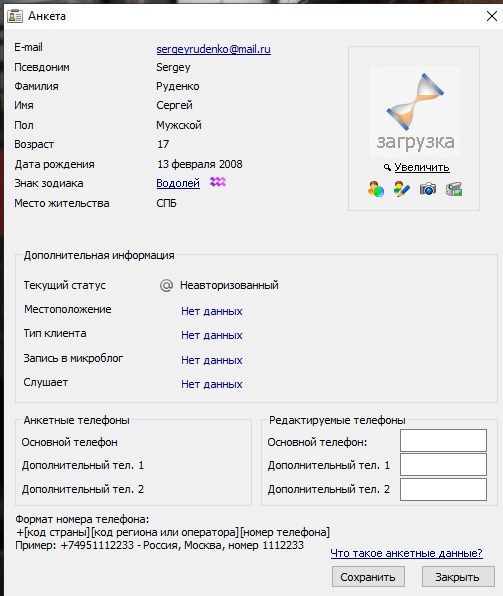Open the sergeyrudenko@mail.ru email link
503x596 pixels.
pos(214,49)
